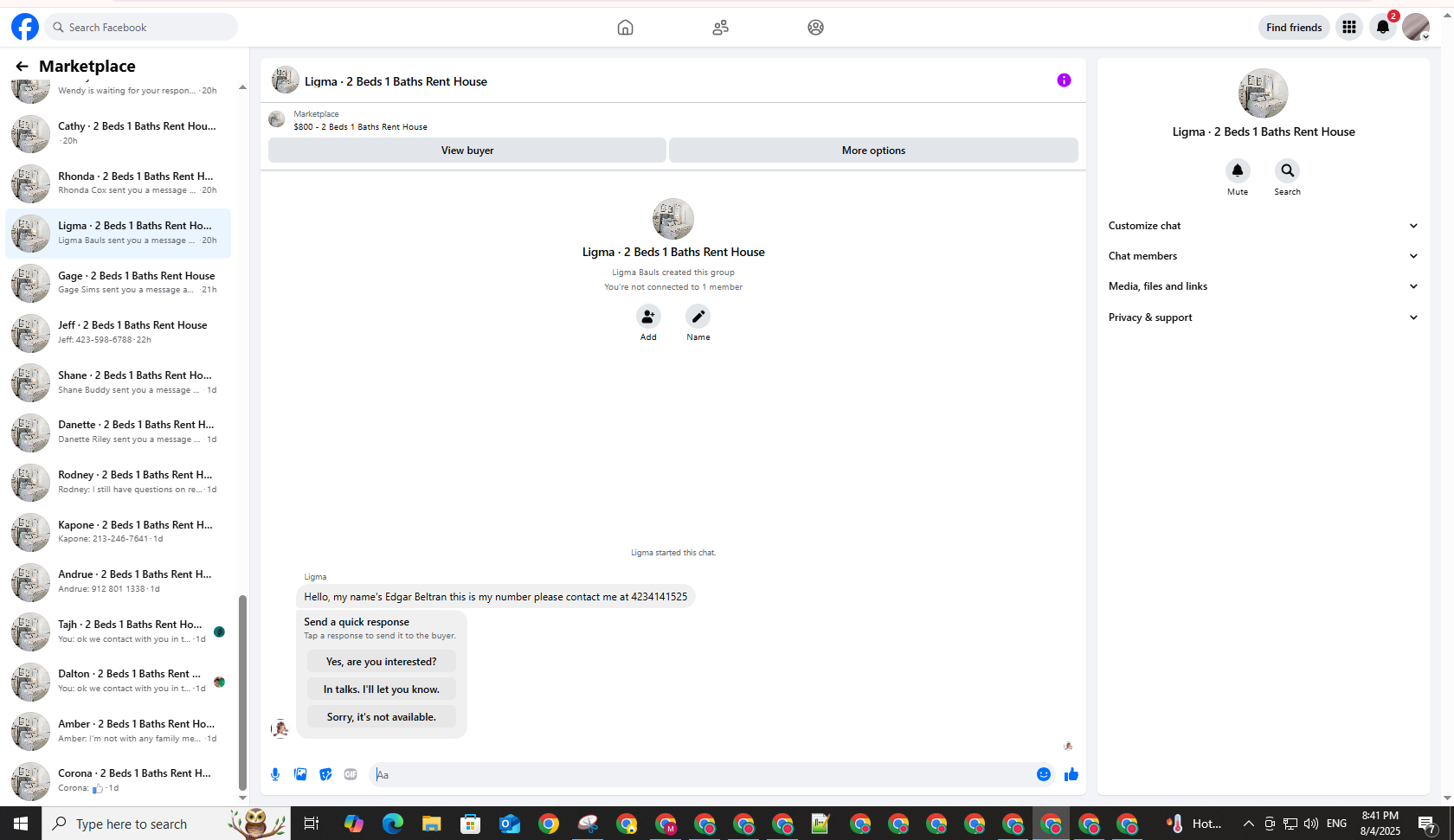Open Rhonda's conversation in the list
Image resolution: width=1454 pixels, height=840 pixels.
coord(119,183)
